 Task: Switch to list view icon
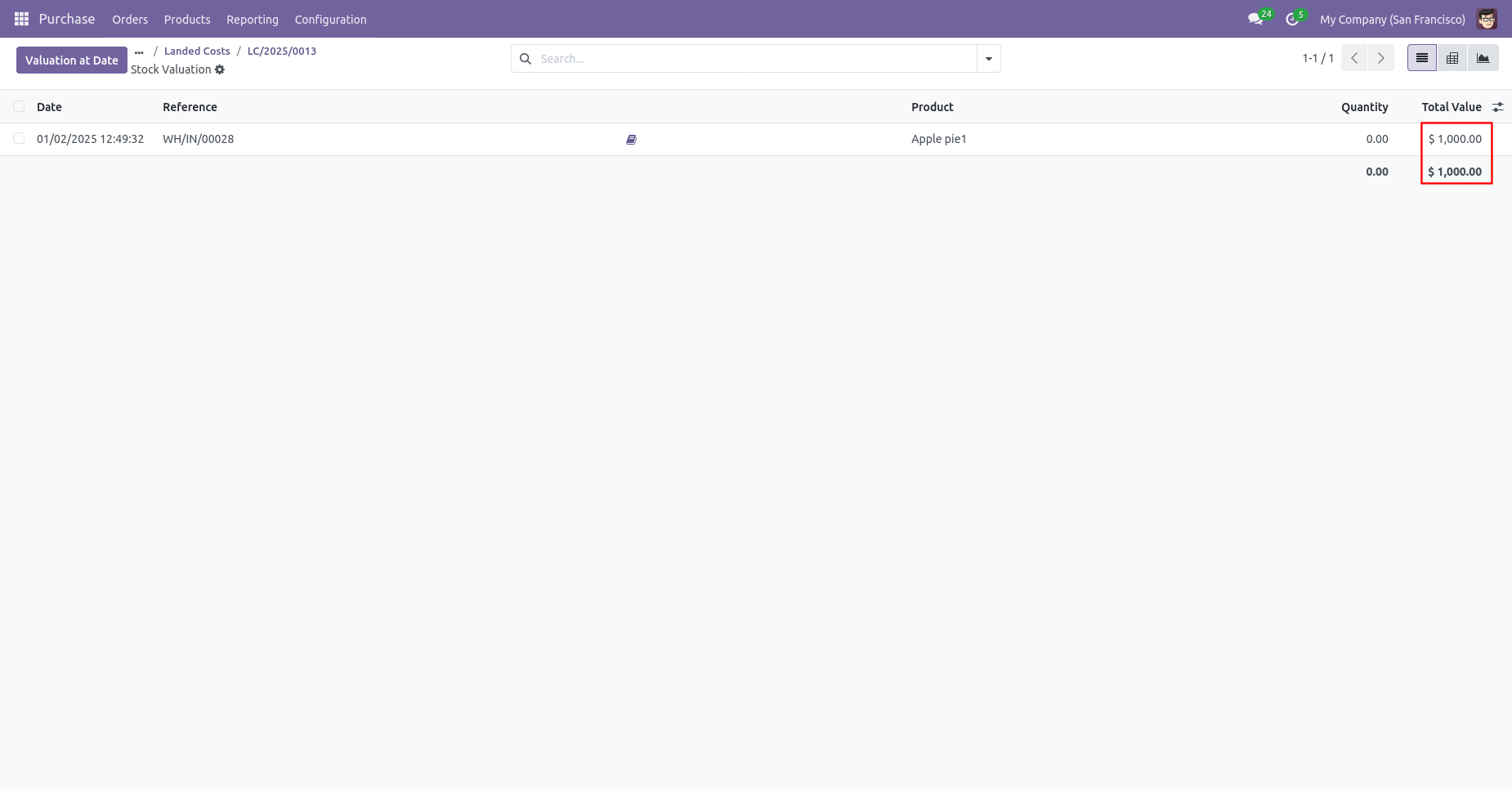click(1422, 58)
